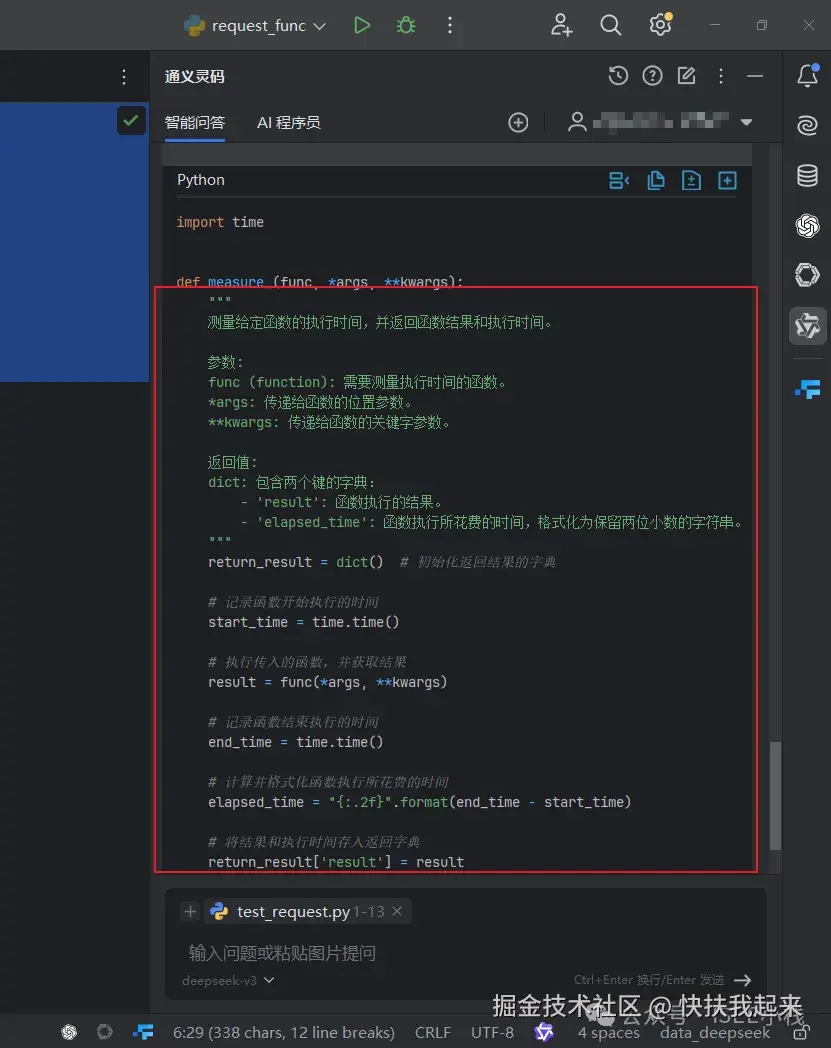Open Search Everywhere with the magnifier

point(610,25)
